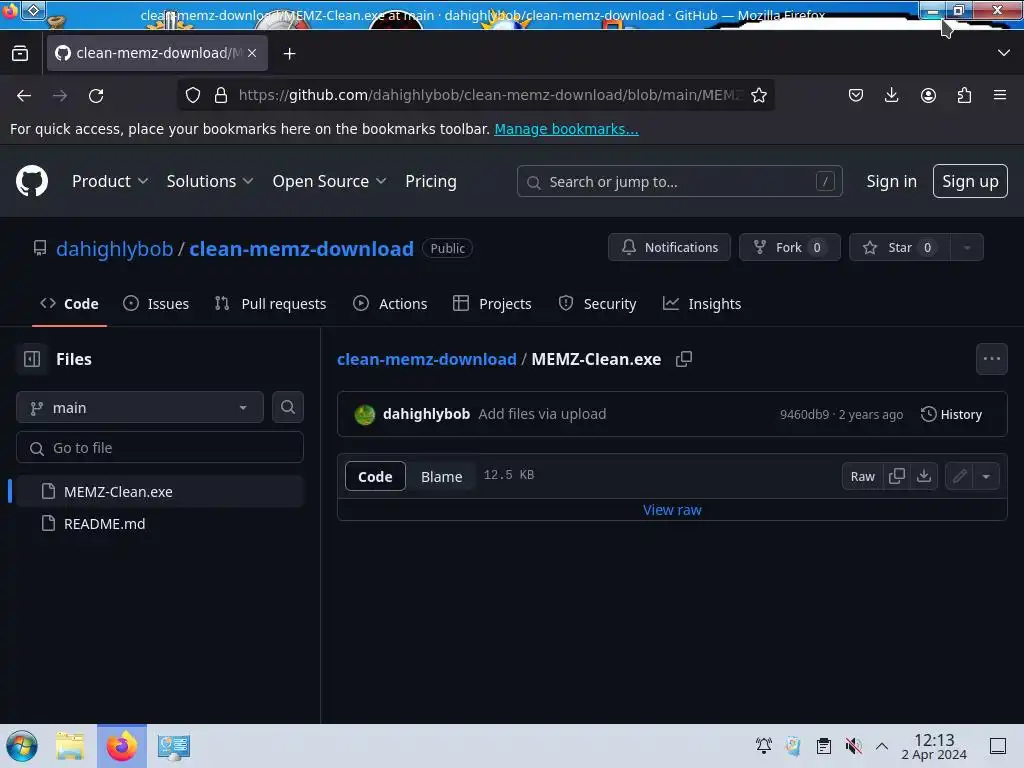
Task: Open file manager from the taskbar
Action: 70,746
